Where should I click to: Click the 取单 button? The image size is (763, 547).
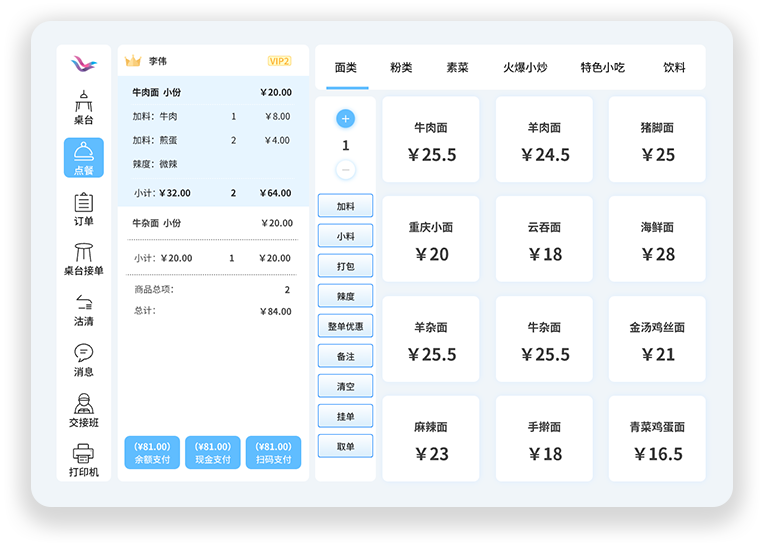(x=345, y=446)
